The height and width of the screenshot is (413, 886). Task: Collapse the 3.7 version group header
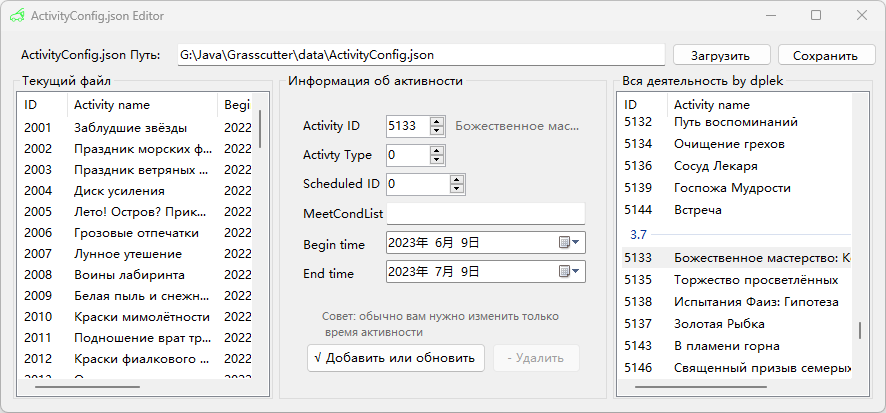[x=637, y=234]
